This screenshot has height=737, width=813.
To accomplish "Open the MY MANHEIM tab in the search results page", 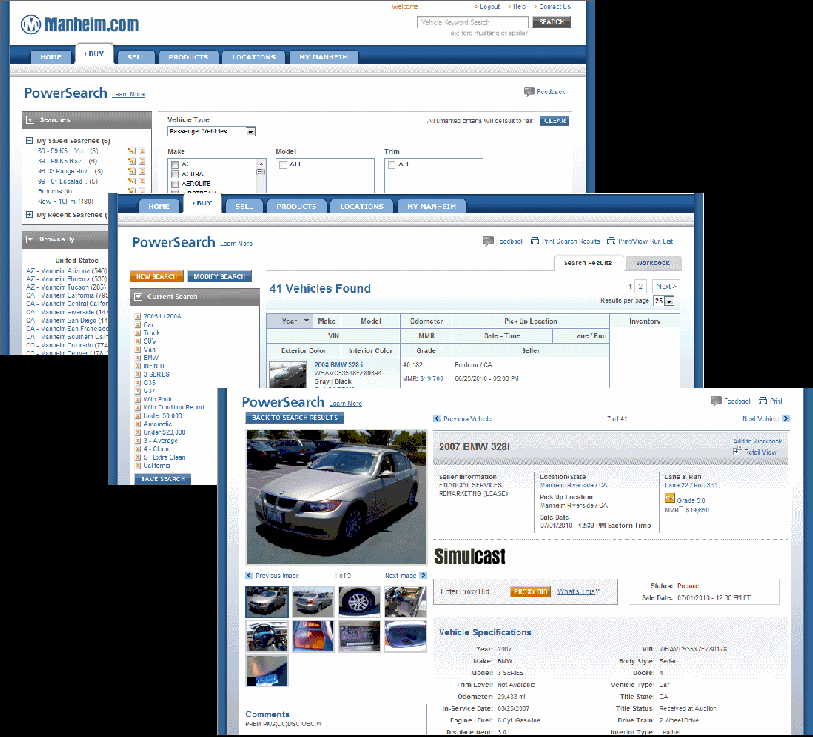I will click(431, 206).
